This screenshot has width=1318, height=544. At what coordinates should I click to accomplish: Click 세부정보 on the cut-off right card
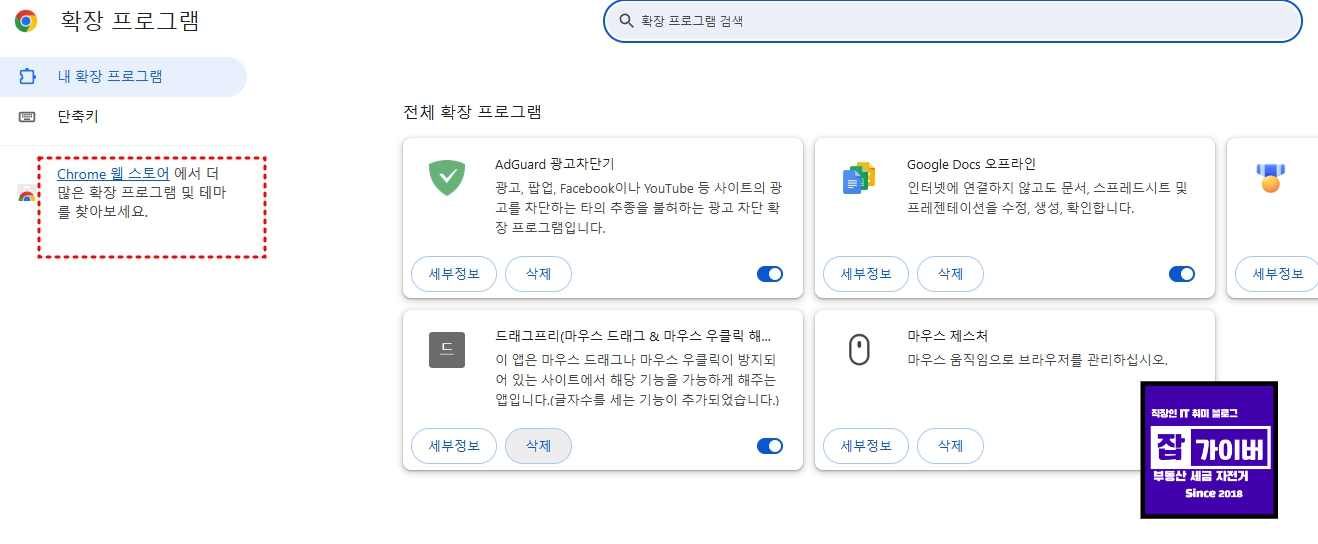(1276, 274)
